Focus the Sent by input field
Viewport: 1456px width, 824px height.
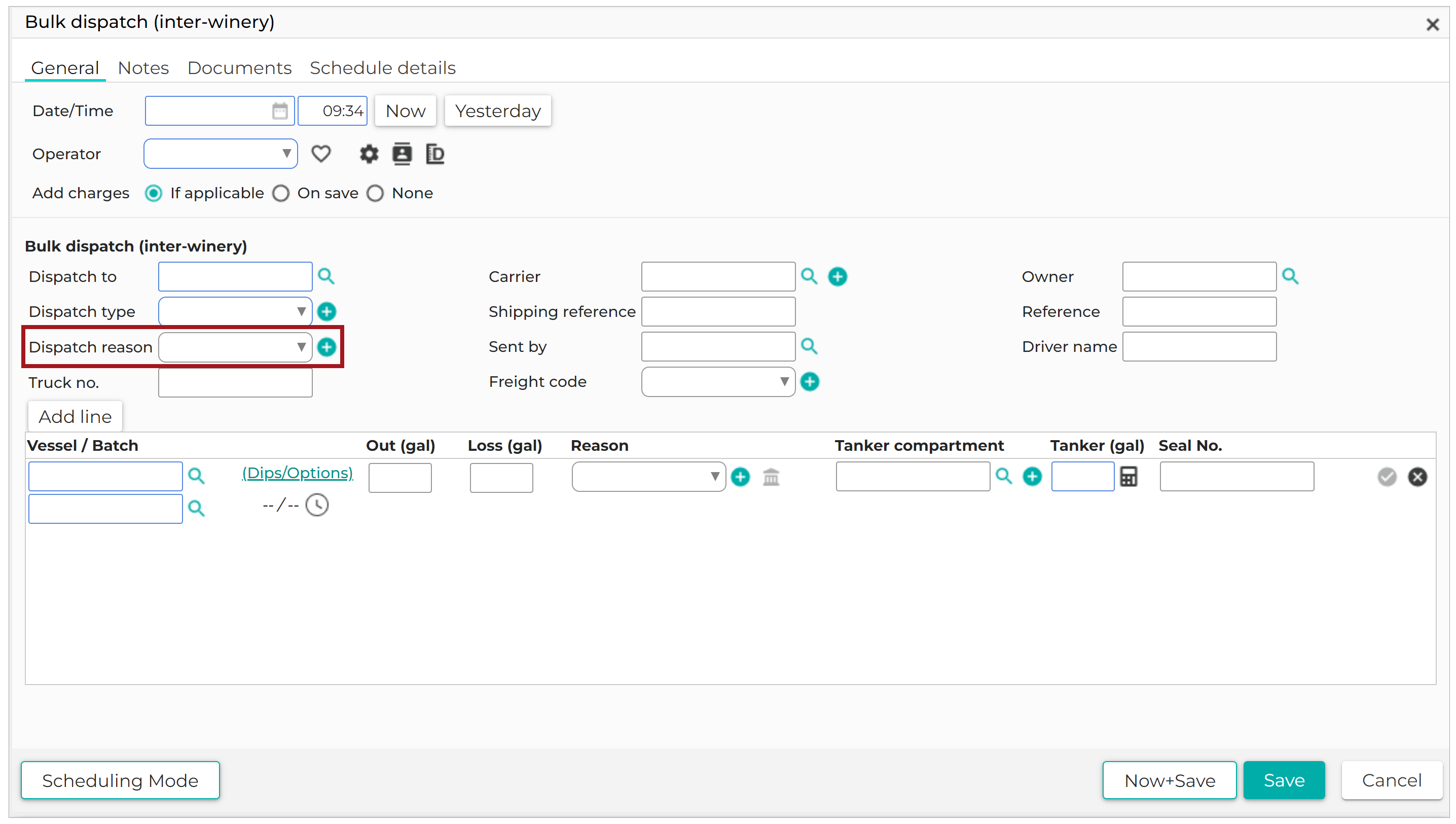point(718,347)
